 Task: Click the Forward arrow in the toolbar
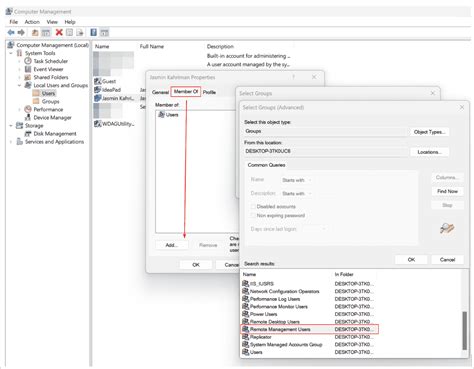21,32
